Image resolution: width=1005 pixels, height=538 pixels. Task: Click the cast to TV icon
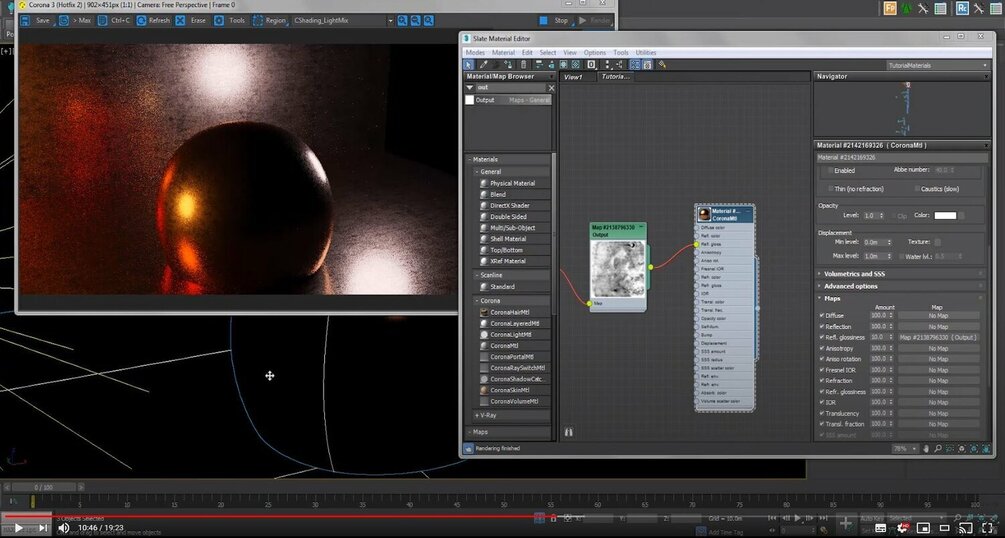pos(965,528)
